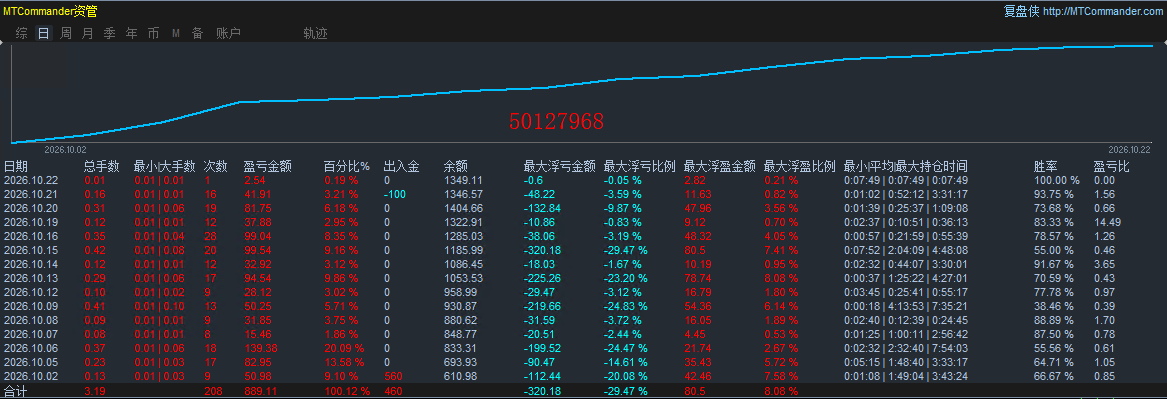
Task: Click the 盈亏金额 column header
Action: 267,166
